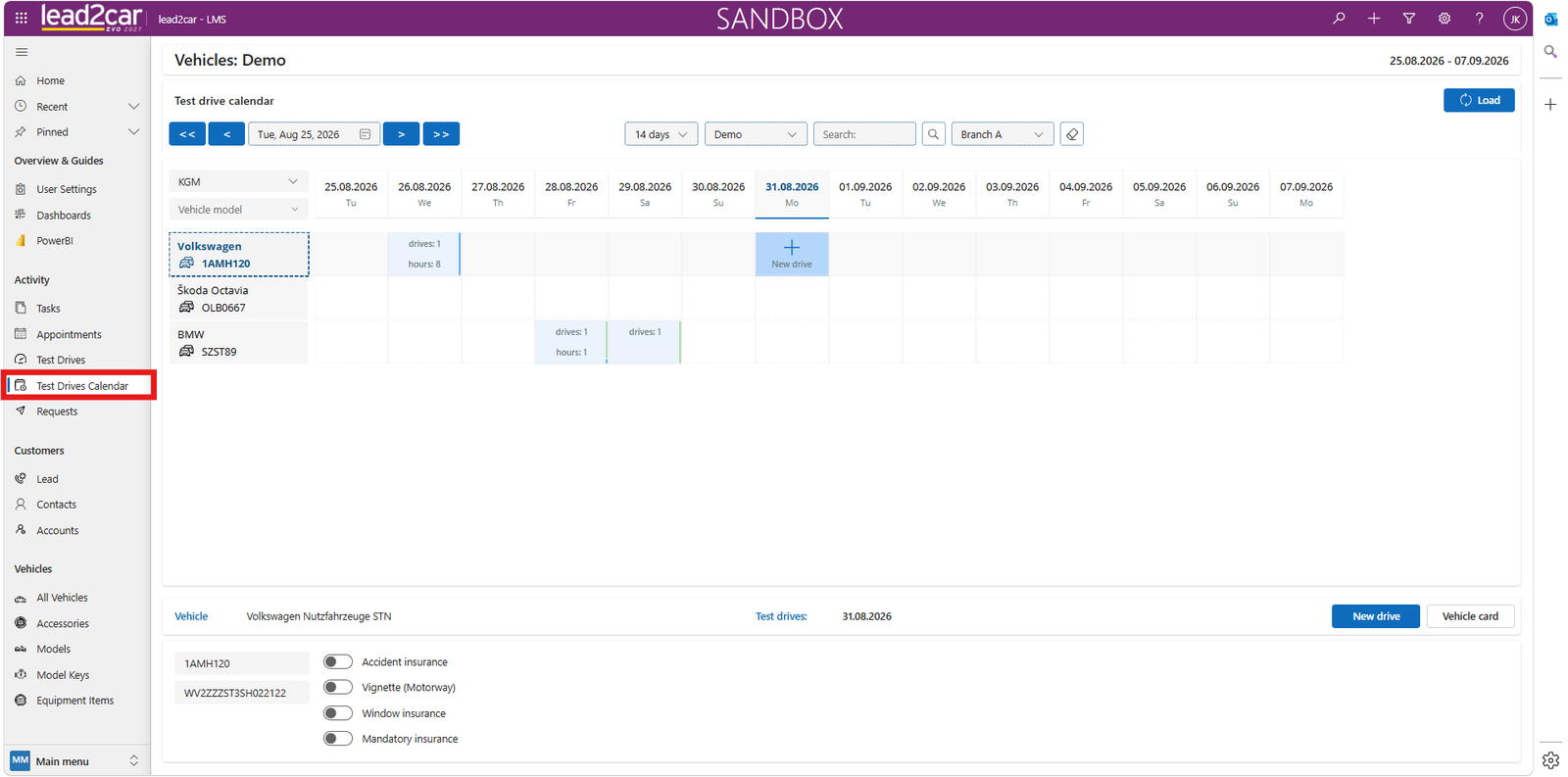This screenshot has width=1568, height=777.
Task: Click the Search input field
Action: click(x=864, y=134)
